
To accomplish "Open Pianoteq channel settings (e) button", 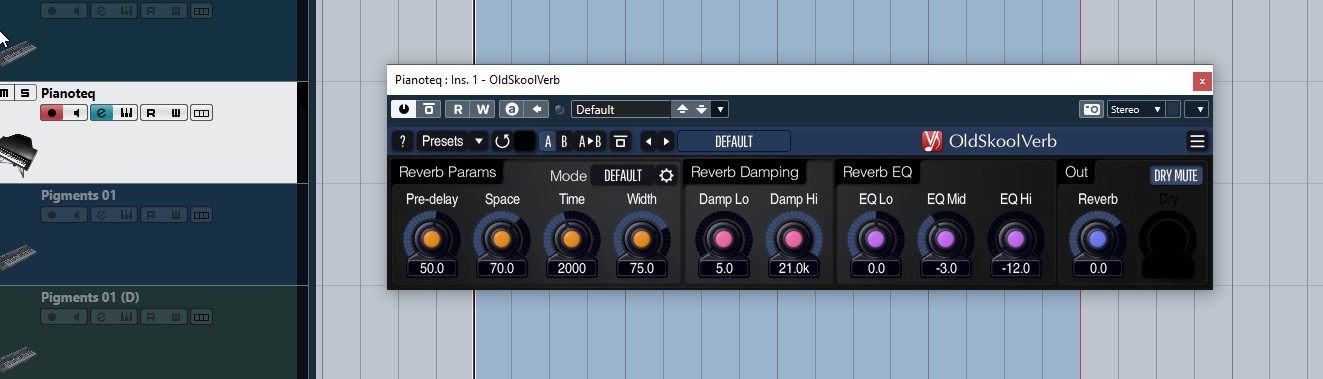I will [x=101, y=113].
